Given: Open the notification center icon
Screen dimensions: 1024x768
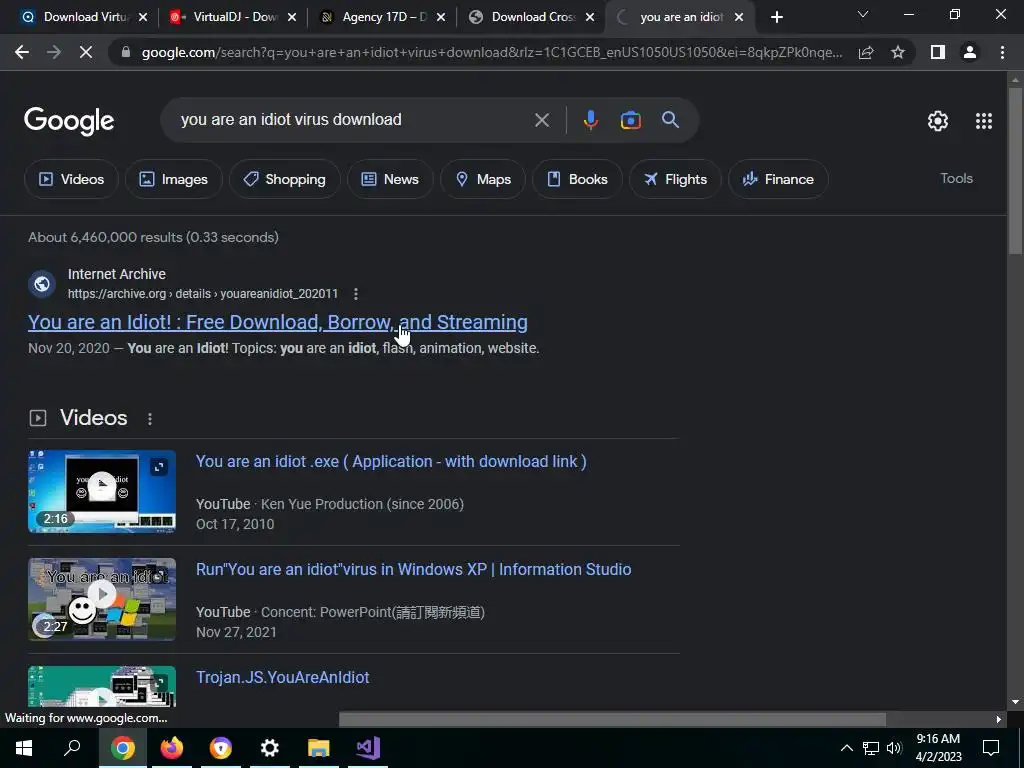Looking at the screenshot, I should (x=991, y=748).
